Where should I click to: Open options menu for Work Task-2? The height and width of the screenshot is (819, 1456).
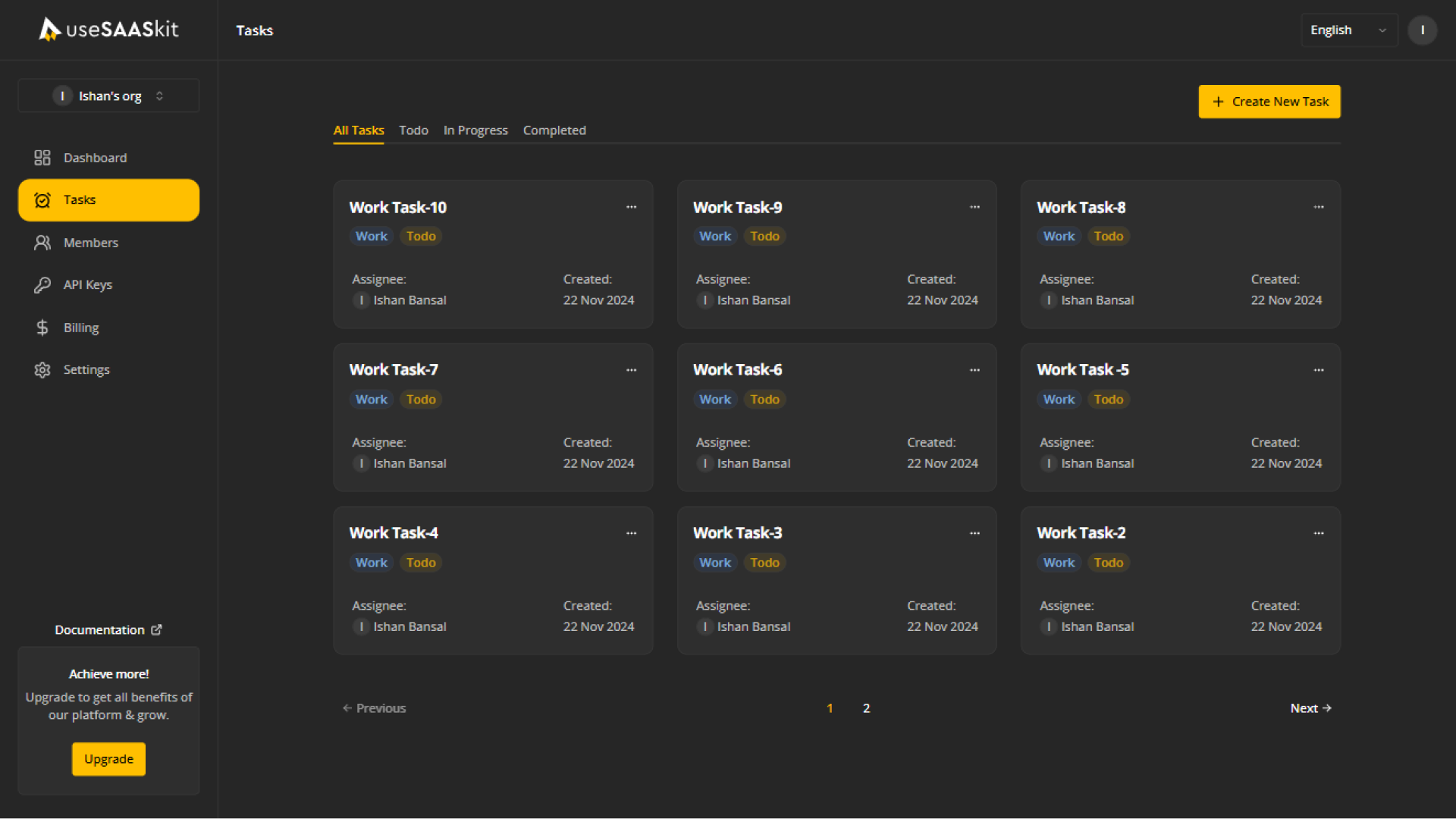pyautogui.click(x=1319, y=533)
